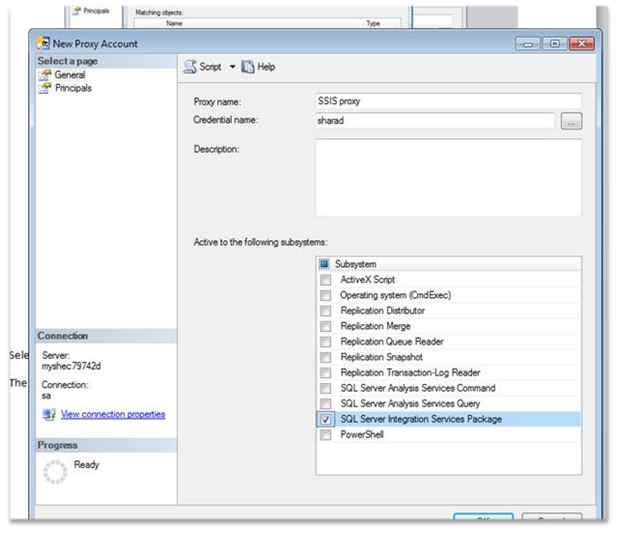This screenshot has width=618, height=533.
Task: Open the General page
Action: (x=70, y=75)
